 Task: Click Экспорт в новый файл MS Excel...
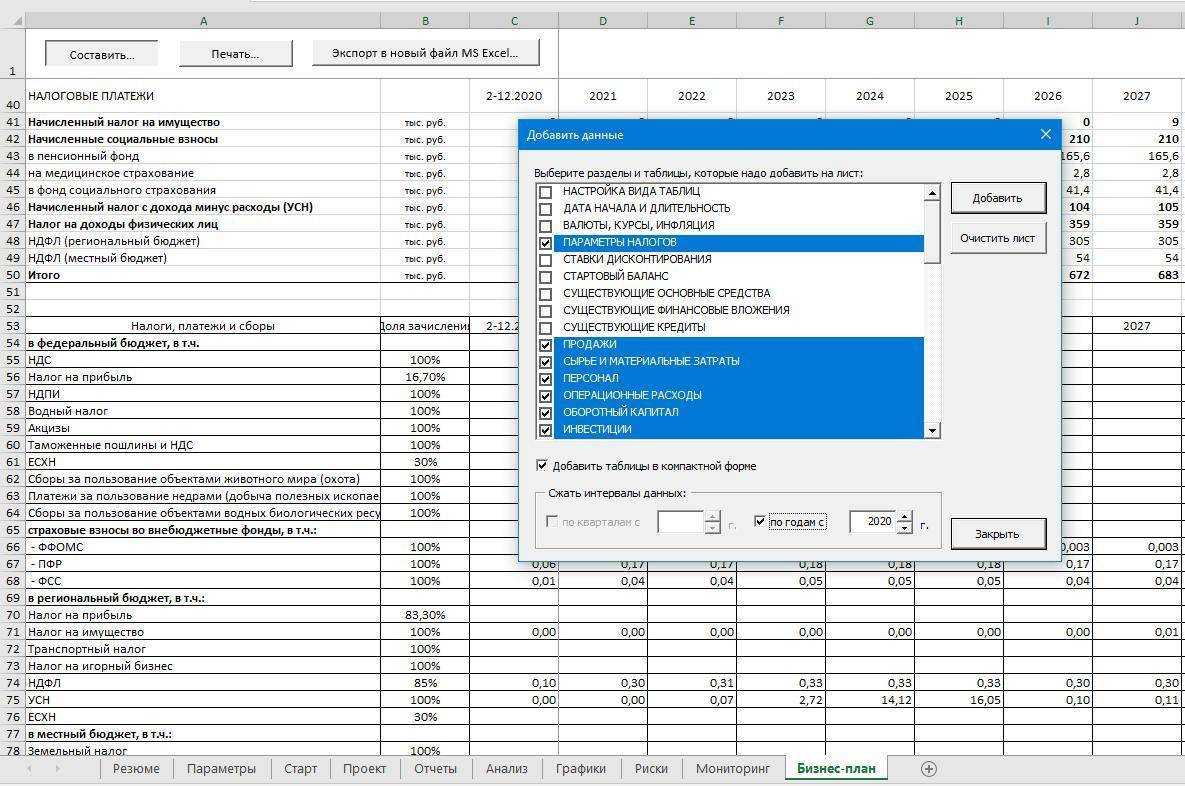pos(425,53)
